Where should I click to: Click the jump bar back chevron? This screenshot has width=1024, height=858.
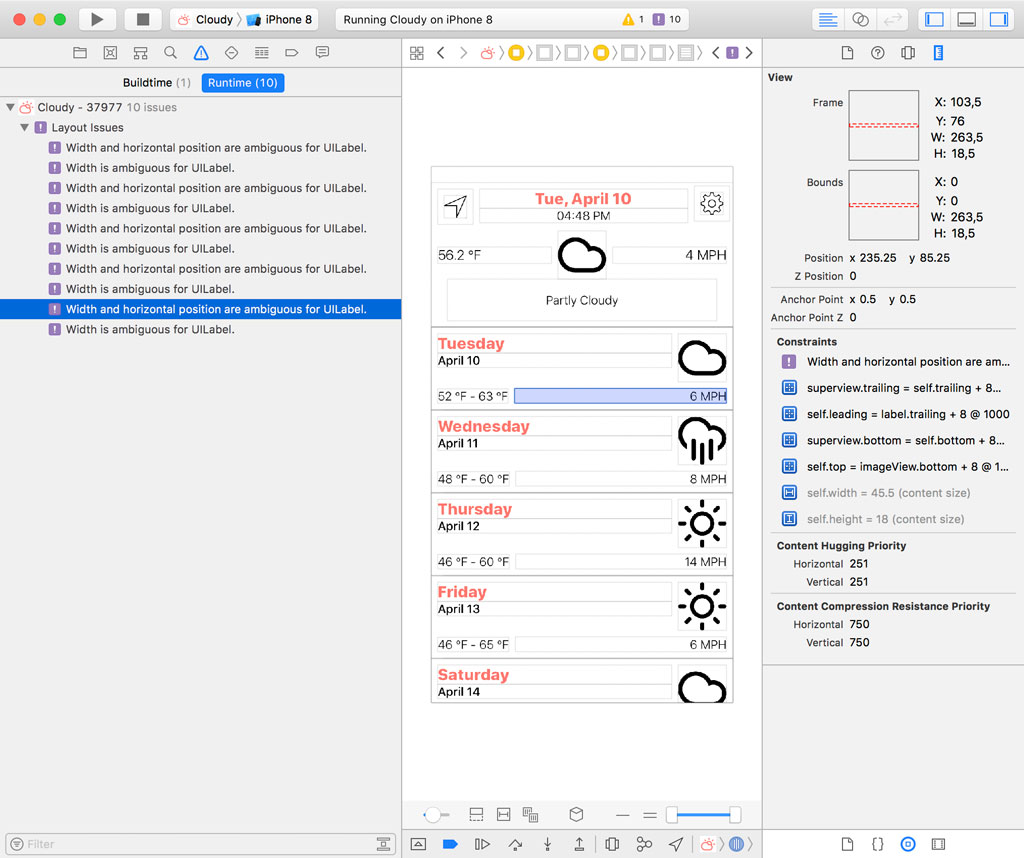tap(442, 52)
